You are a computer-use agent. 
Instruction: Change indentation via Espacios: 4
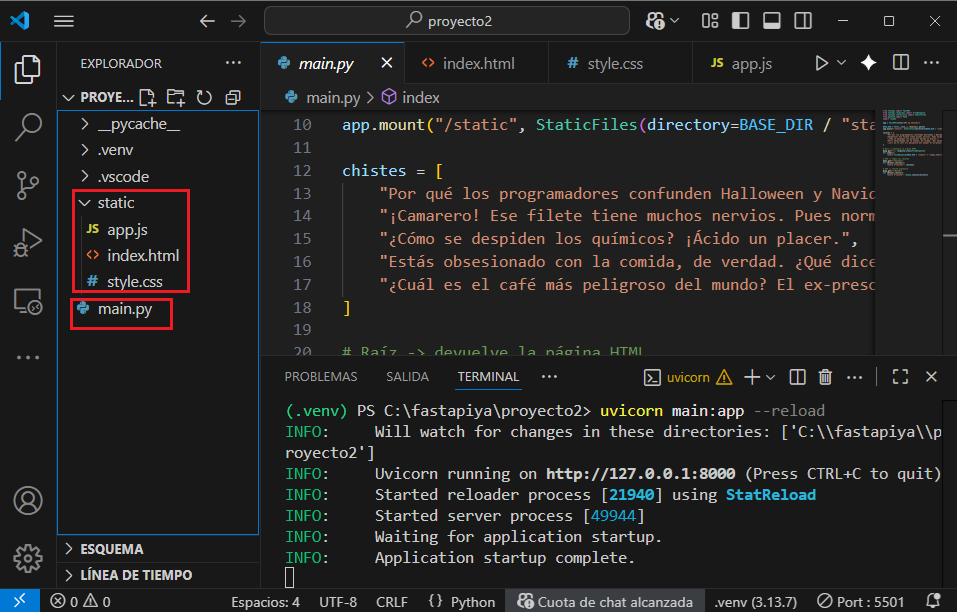265,602
